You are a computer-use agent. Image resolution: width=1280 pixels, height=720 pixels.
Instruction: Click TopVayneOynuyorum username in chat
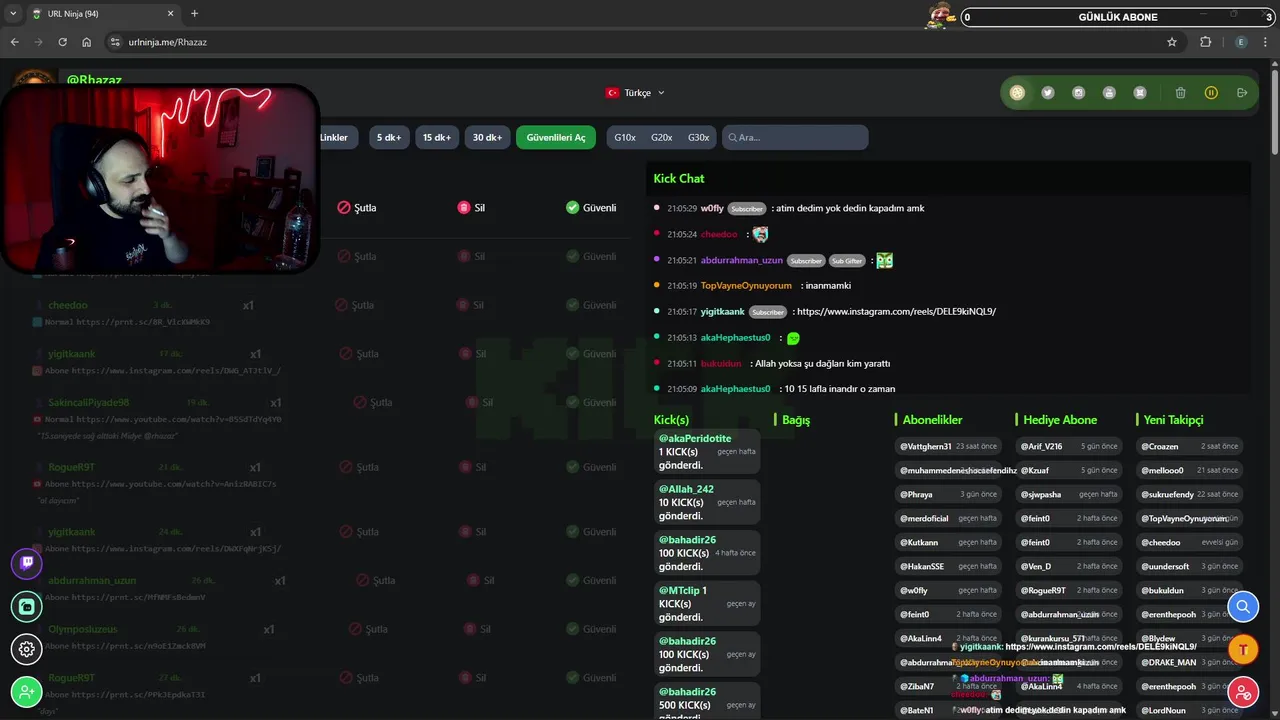[746, 286]
